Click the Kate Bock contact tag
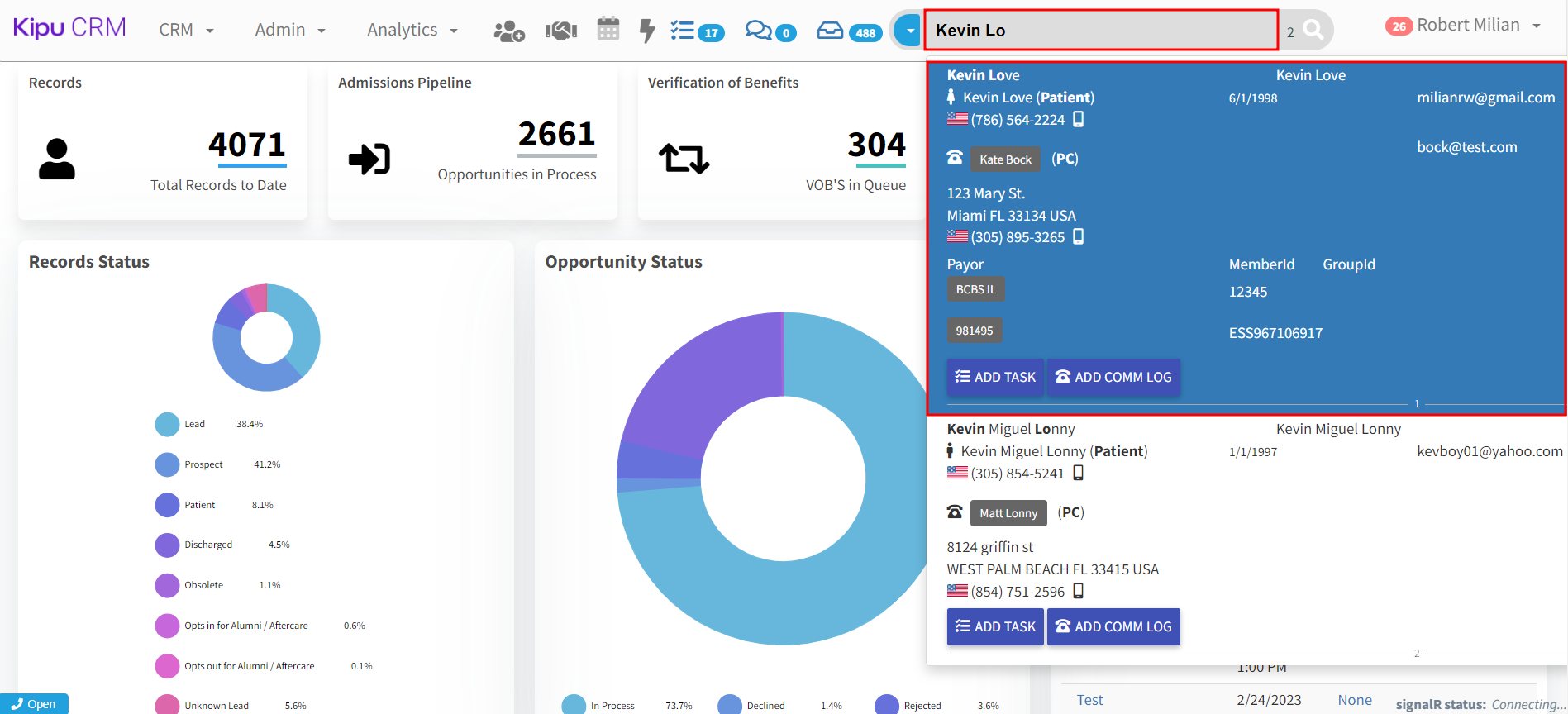Screen dimensions: 1568x714 [1005, 159]
